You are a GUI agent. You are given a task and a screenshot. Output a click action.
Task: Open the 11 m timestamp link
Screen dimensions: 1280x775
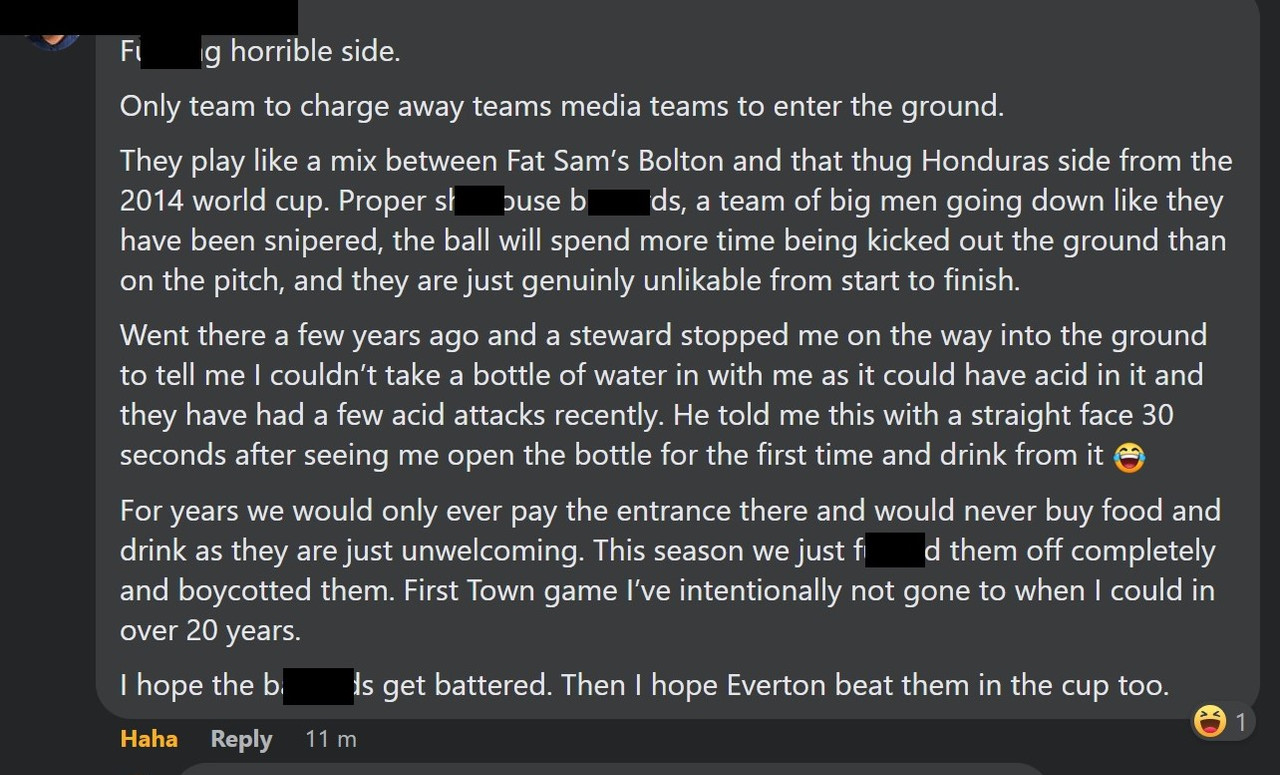click(331, 740)
